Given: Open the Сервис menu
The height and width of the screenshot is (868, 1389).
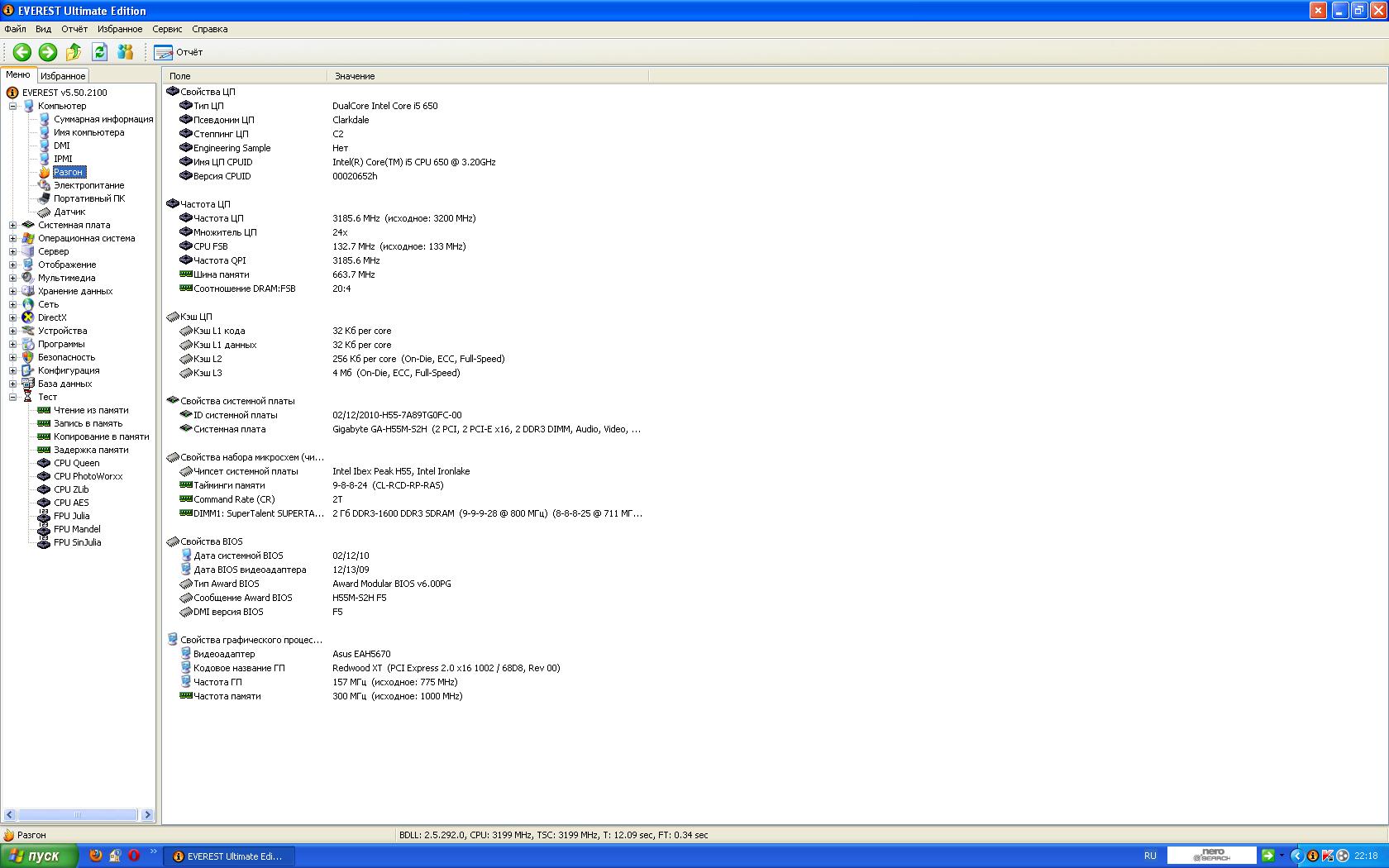Looking at the screenshot, I should tap(167, 29).
